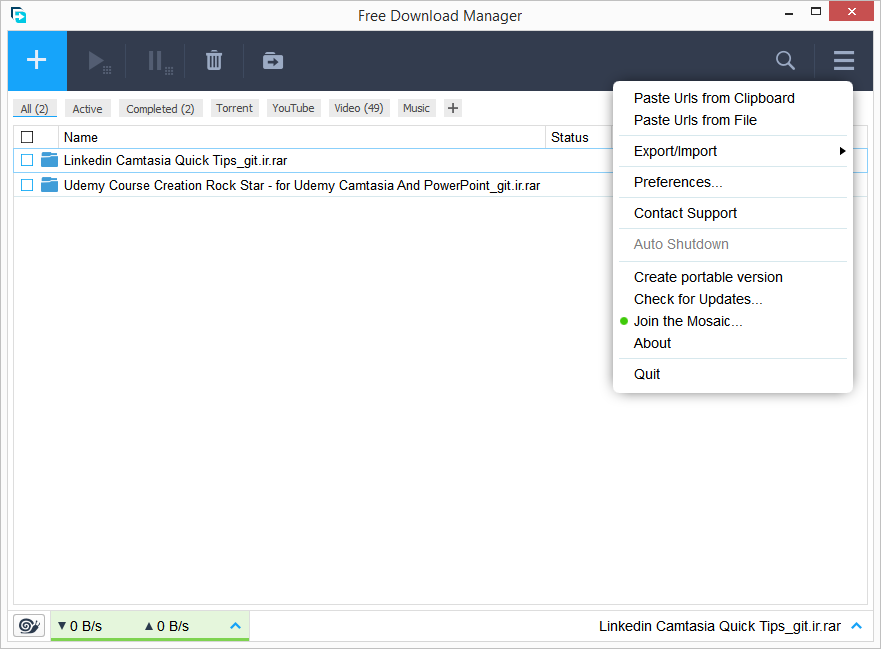Close the hamburger main menu icon
Viewport: 881px width, 649px height.
pyautogui.click(x=844, y=61)
